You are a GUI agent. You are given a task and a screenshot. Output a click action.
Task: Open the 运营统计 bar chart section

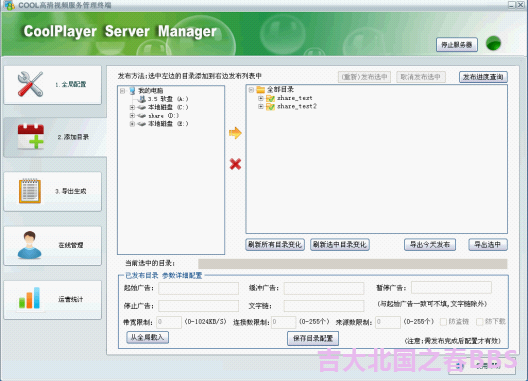point(52,299)
